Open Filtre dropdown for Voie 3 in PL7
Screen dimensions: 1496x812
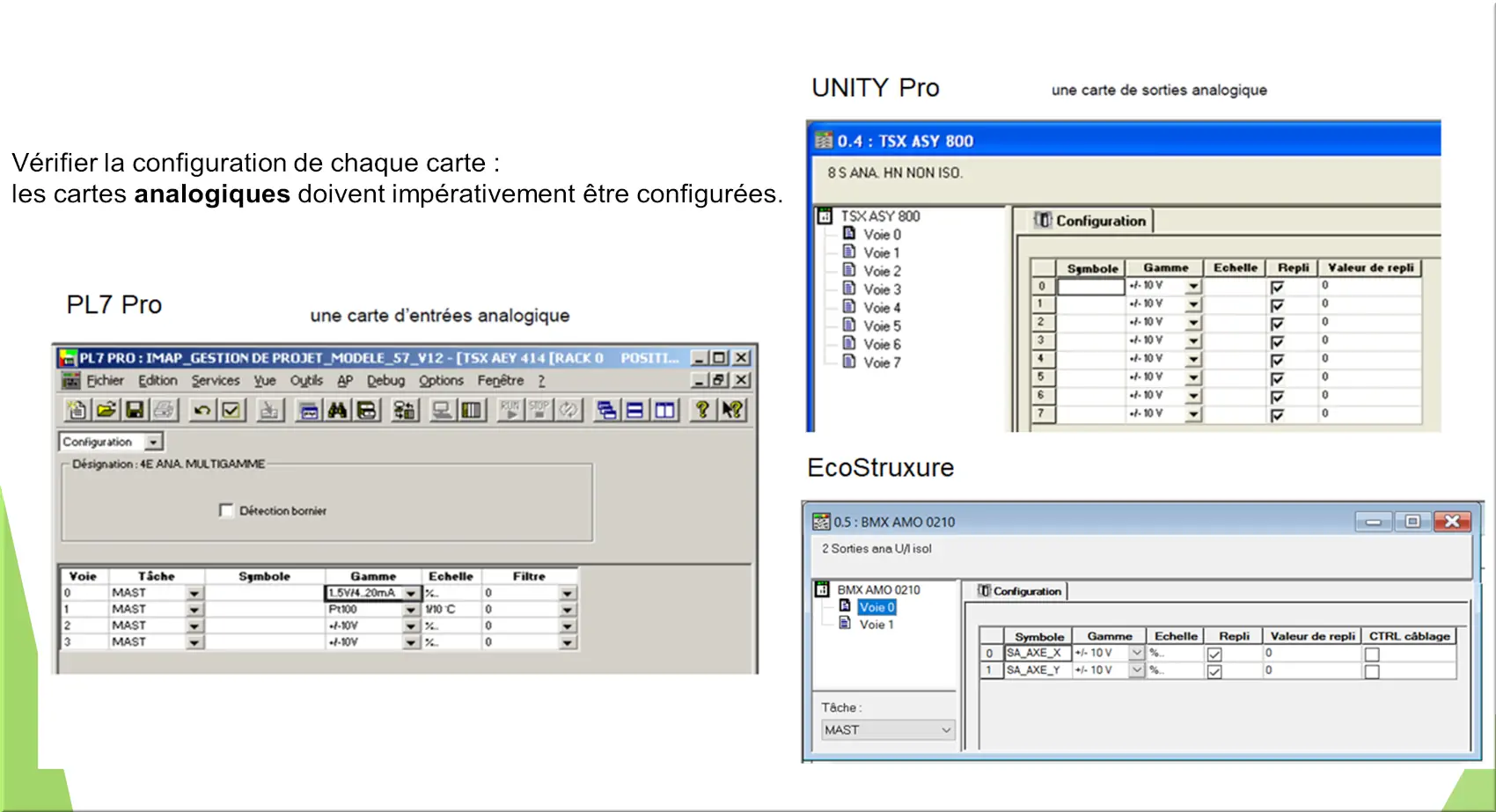tap(568, 642)
